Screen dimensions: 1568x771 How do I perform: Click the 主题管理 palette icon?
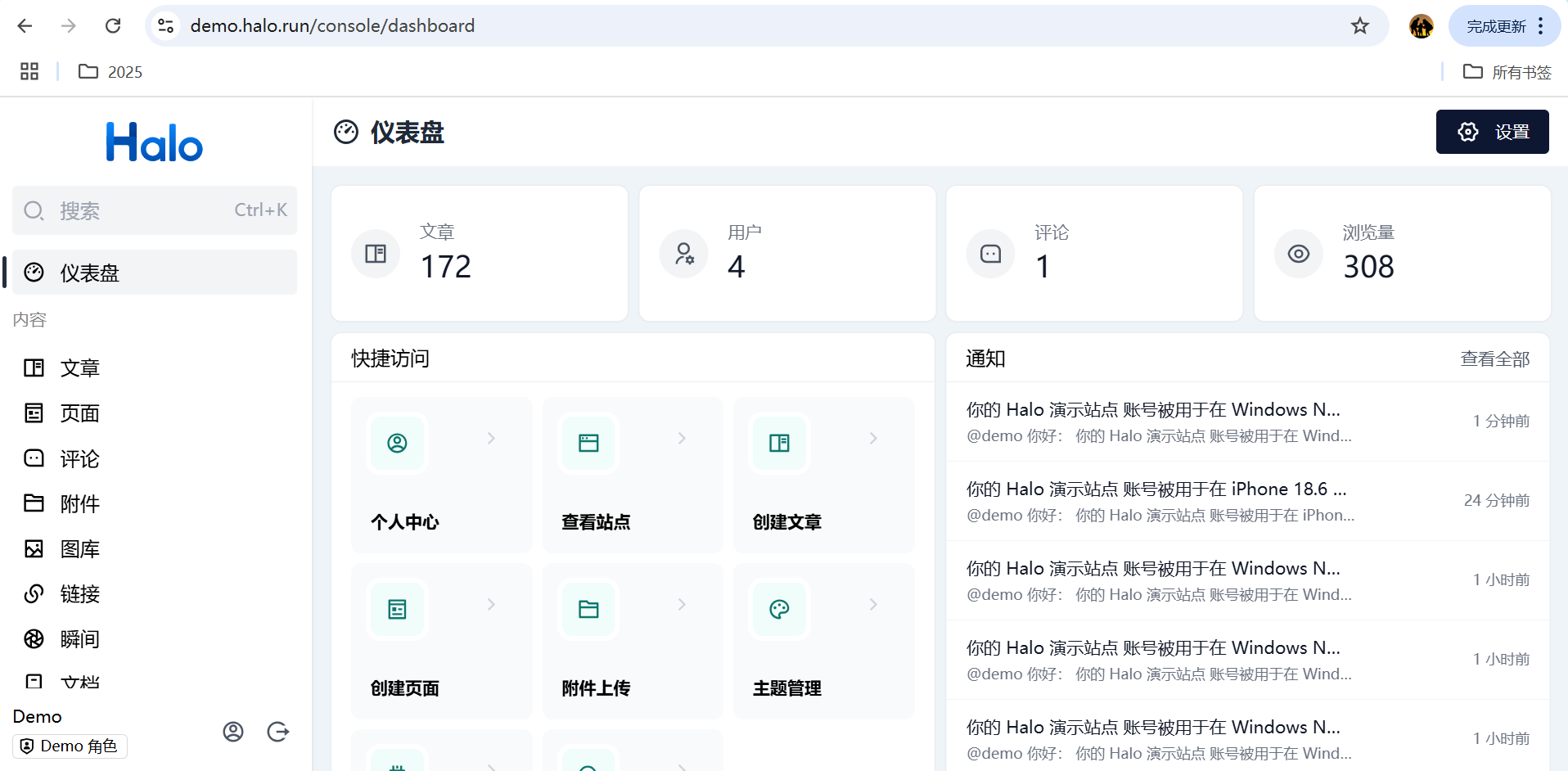coord(779,610)
